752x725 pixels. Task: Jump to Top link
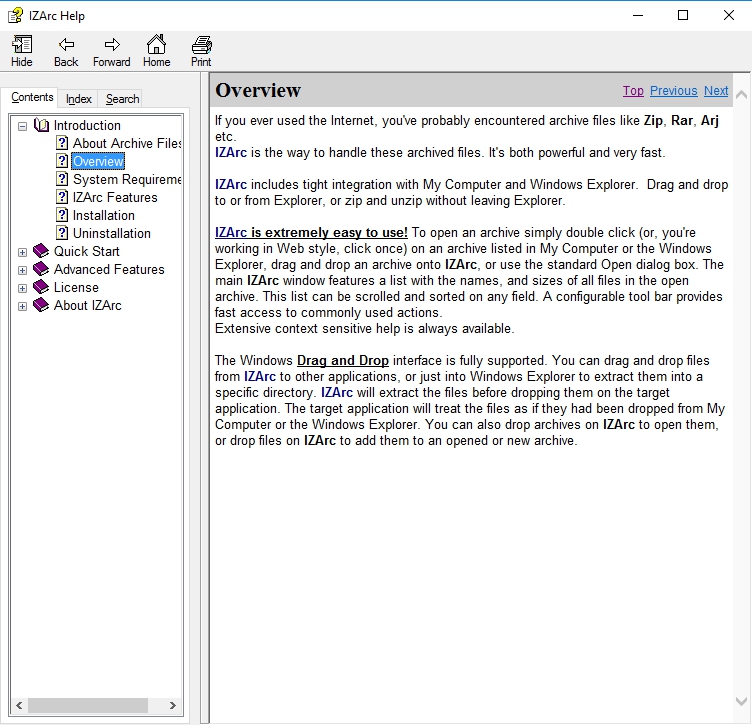(x=633, y=91)
